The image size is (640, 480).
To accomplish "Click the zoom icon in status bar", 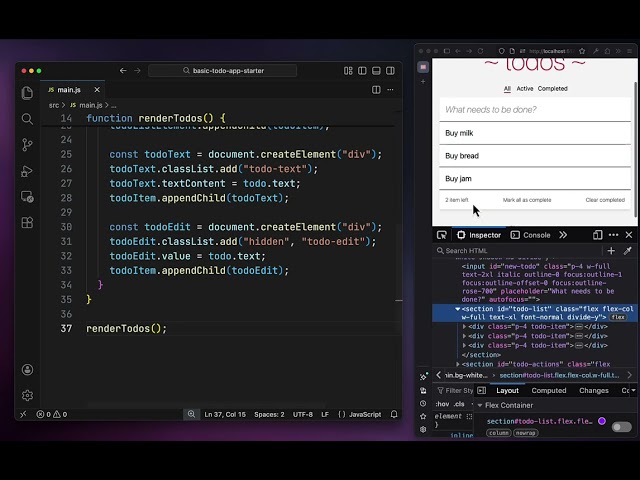I will pyautogui.click(x=191, y=414).
